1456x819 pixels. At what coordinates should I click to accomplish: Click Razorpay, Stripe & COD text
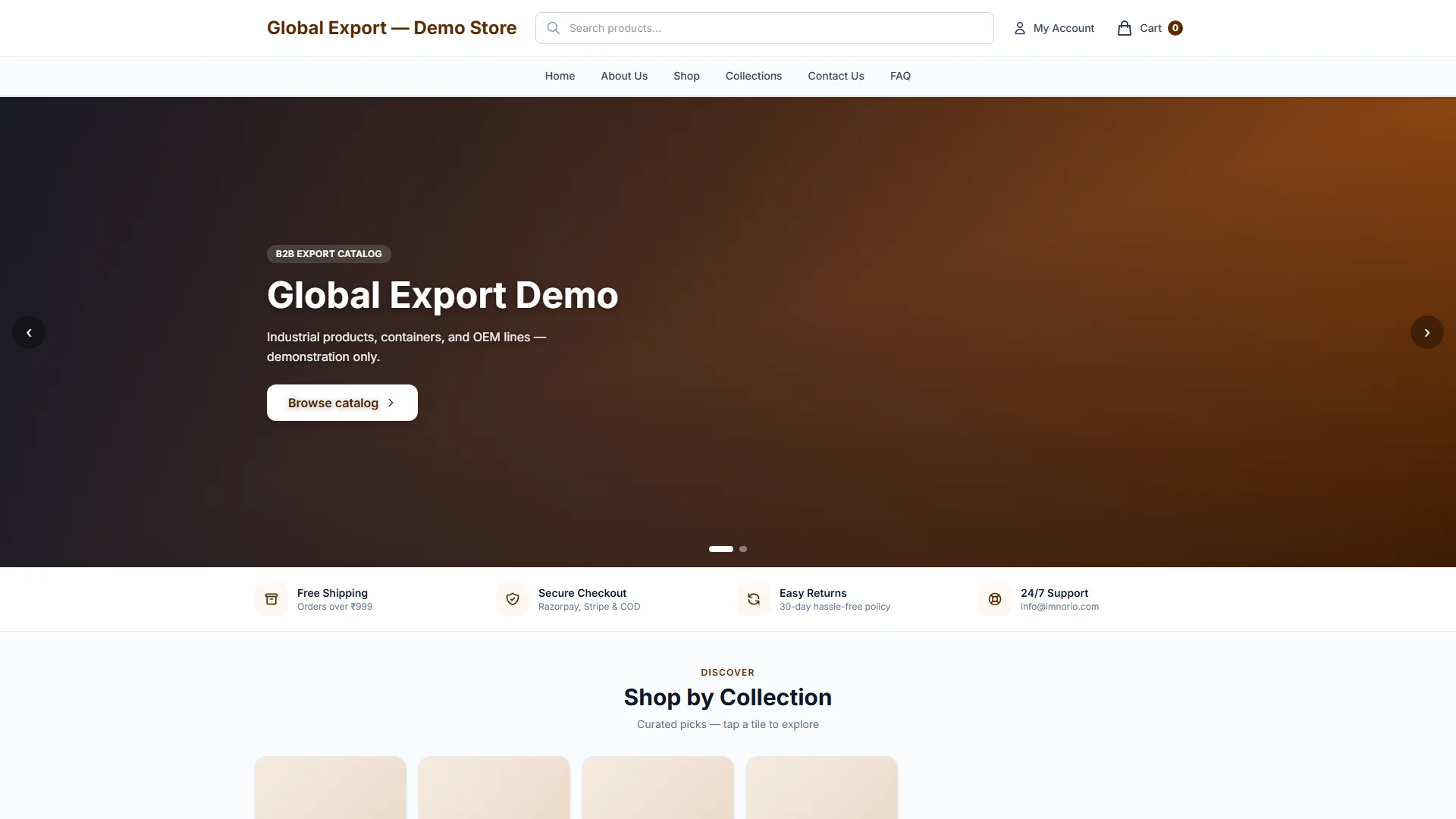(x=589, y=607)
